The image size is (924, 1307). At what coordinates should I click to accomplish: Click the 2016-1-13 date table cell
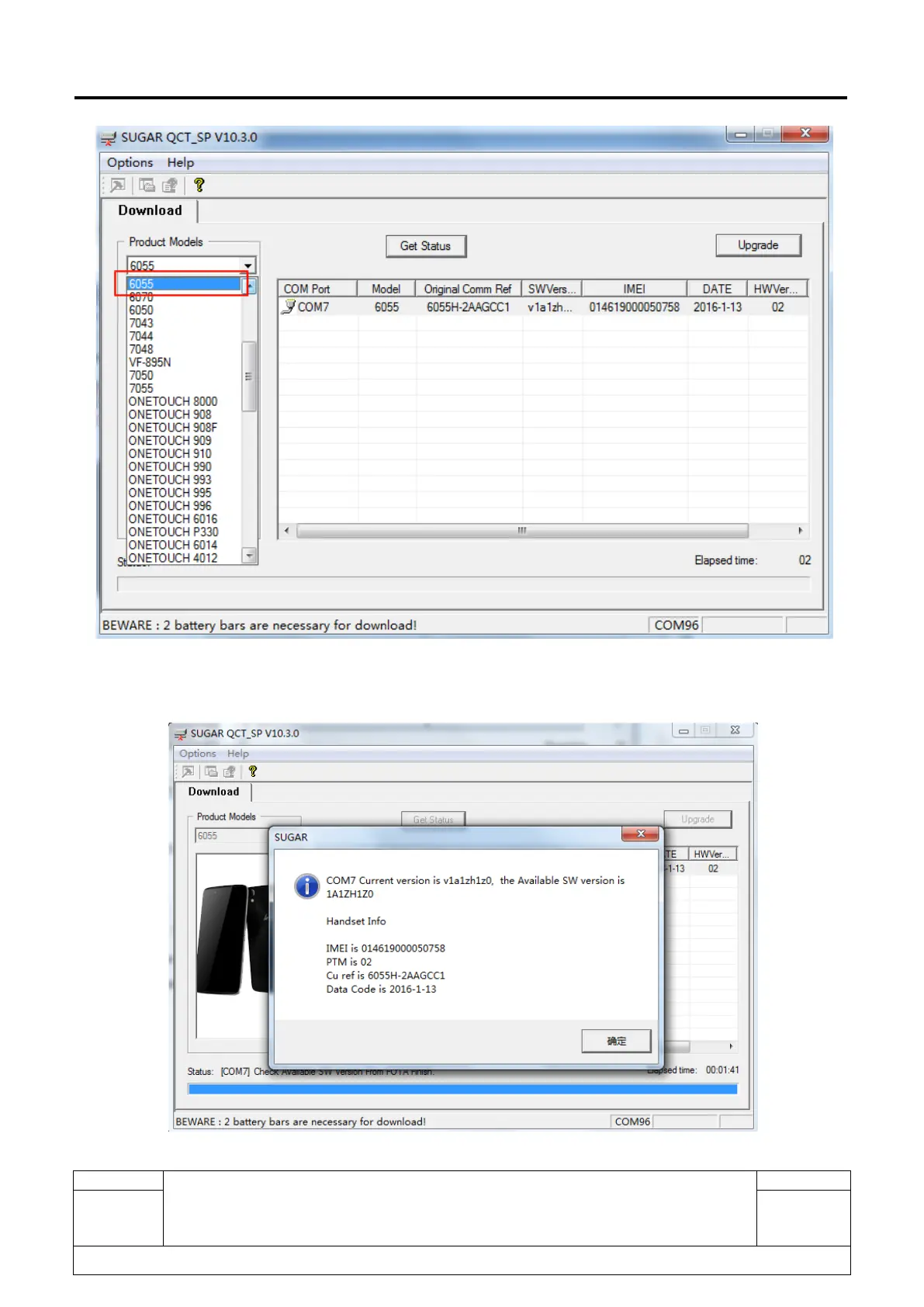click(718, 307)
